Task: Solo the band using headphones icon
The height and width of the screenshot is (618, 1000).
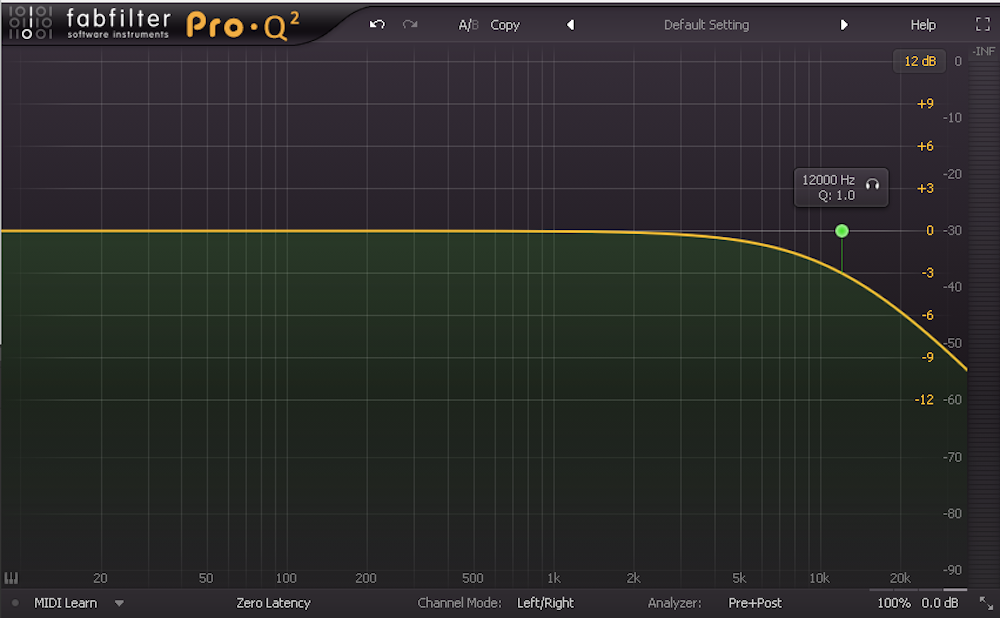Action: [x=872, y=183]
